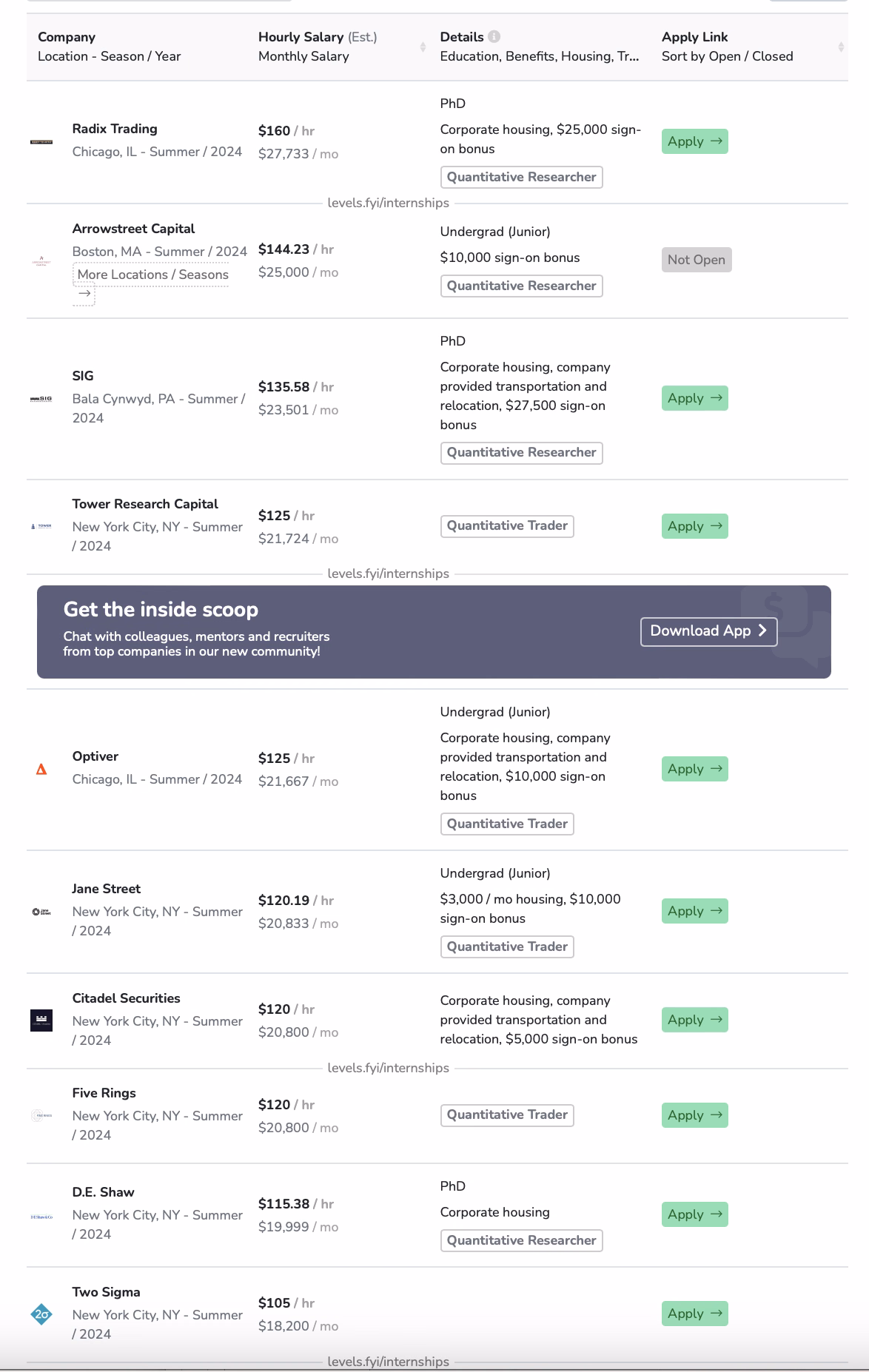
Task: Open the Jane Street company name link
Action: (106, 889)
